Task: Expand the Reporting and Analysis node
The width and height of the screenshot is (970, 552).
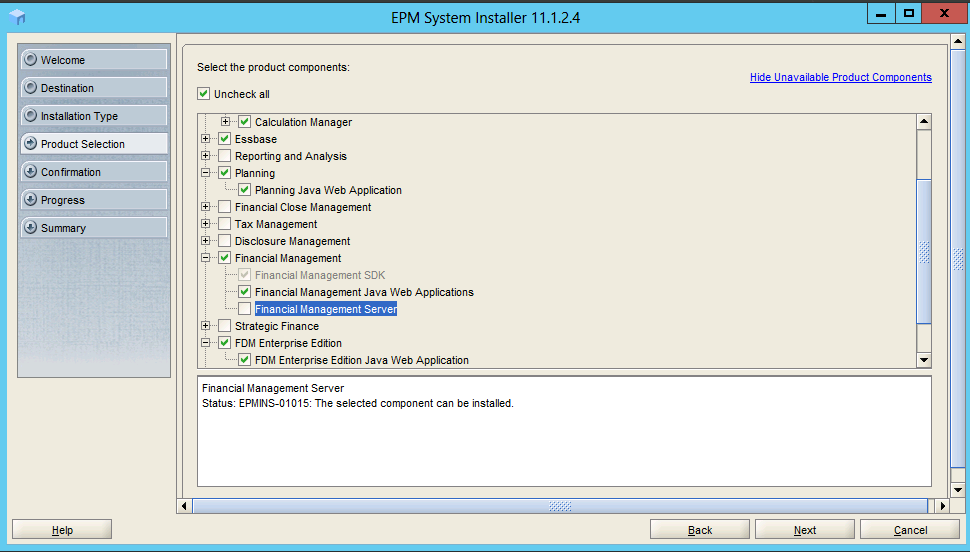Action: tap(205, 156)
